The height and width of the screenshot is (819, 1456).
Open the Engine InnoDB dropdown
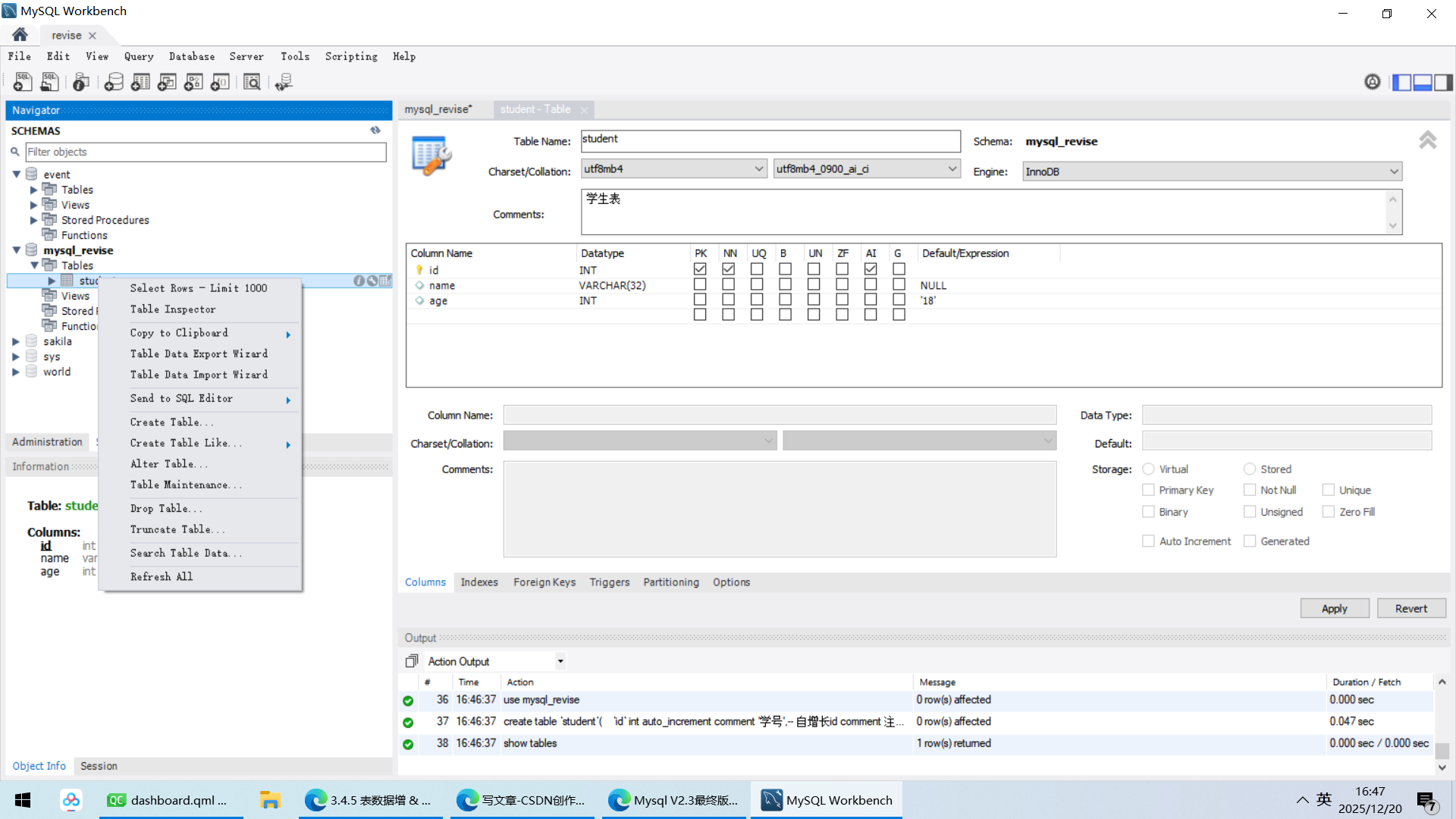(1212, 171)
